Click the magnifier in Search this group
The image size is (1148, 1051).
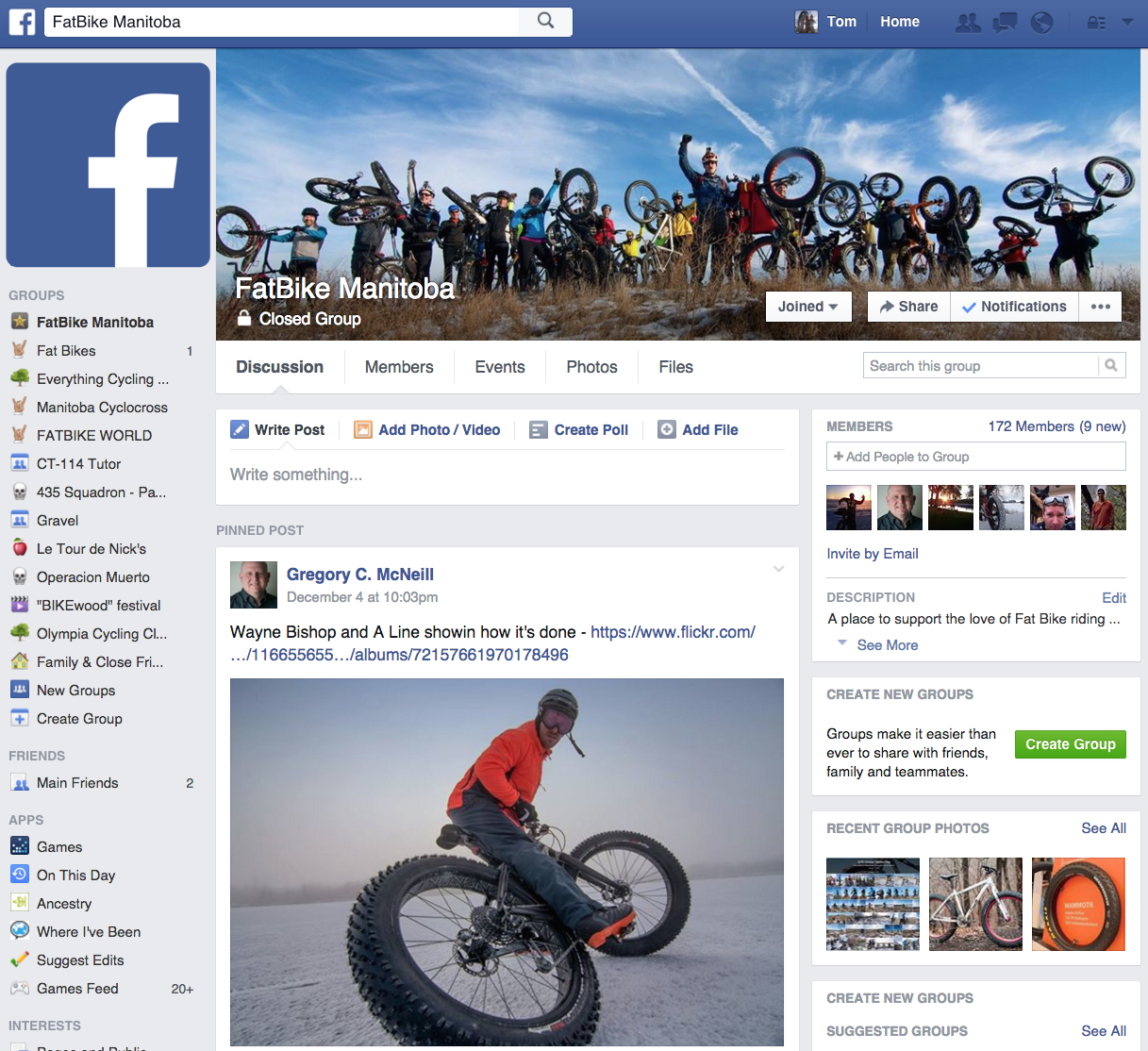coord(1111,365)
